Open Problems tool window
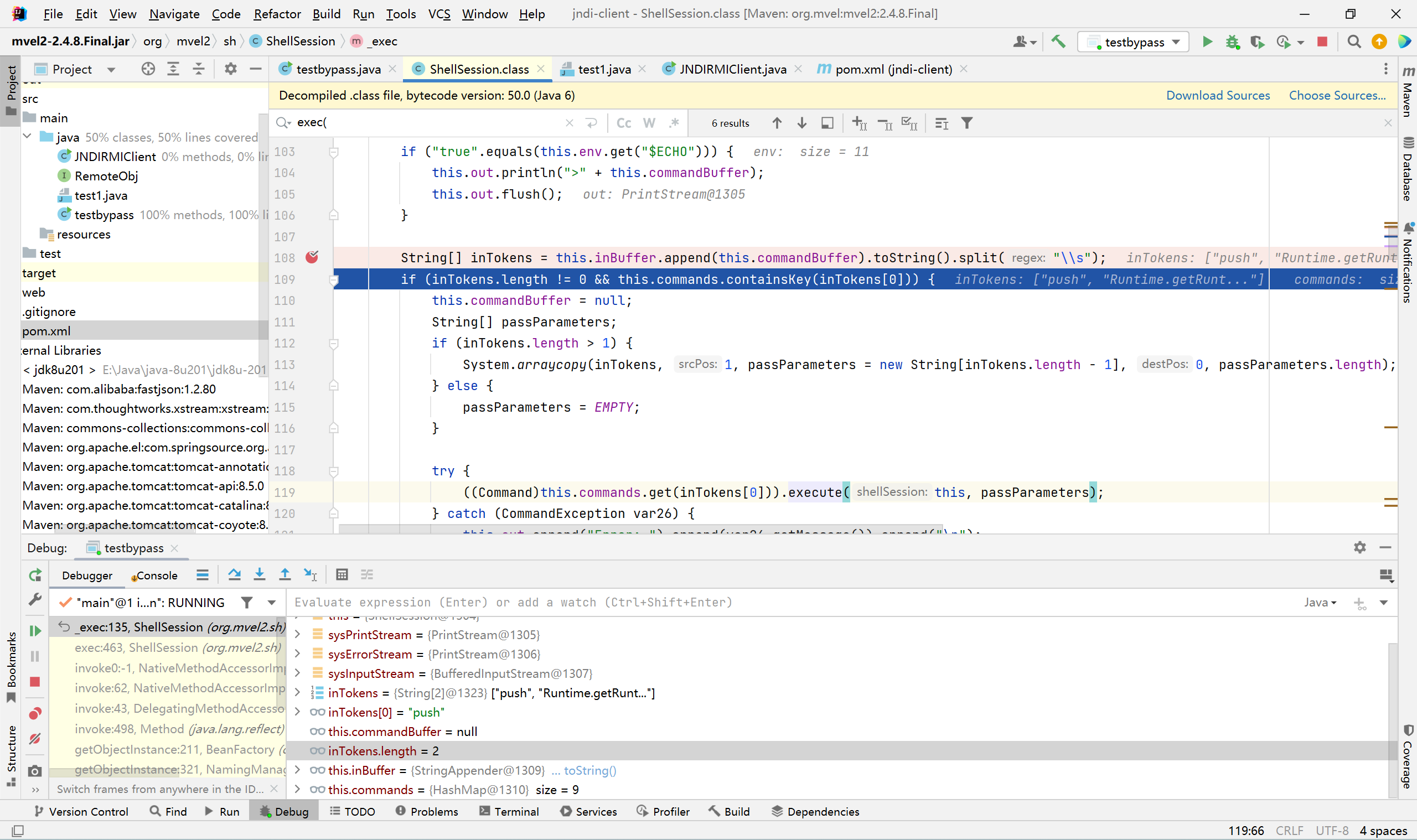The height and width of the screenshot is (840, 1417). pyautogui.click(x=427, y=811)
